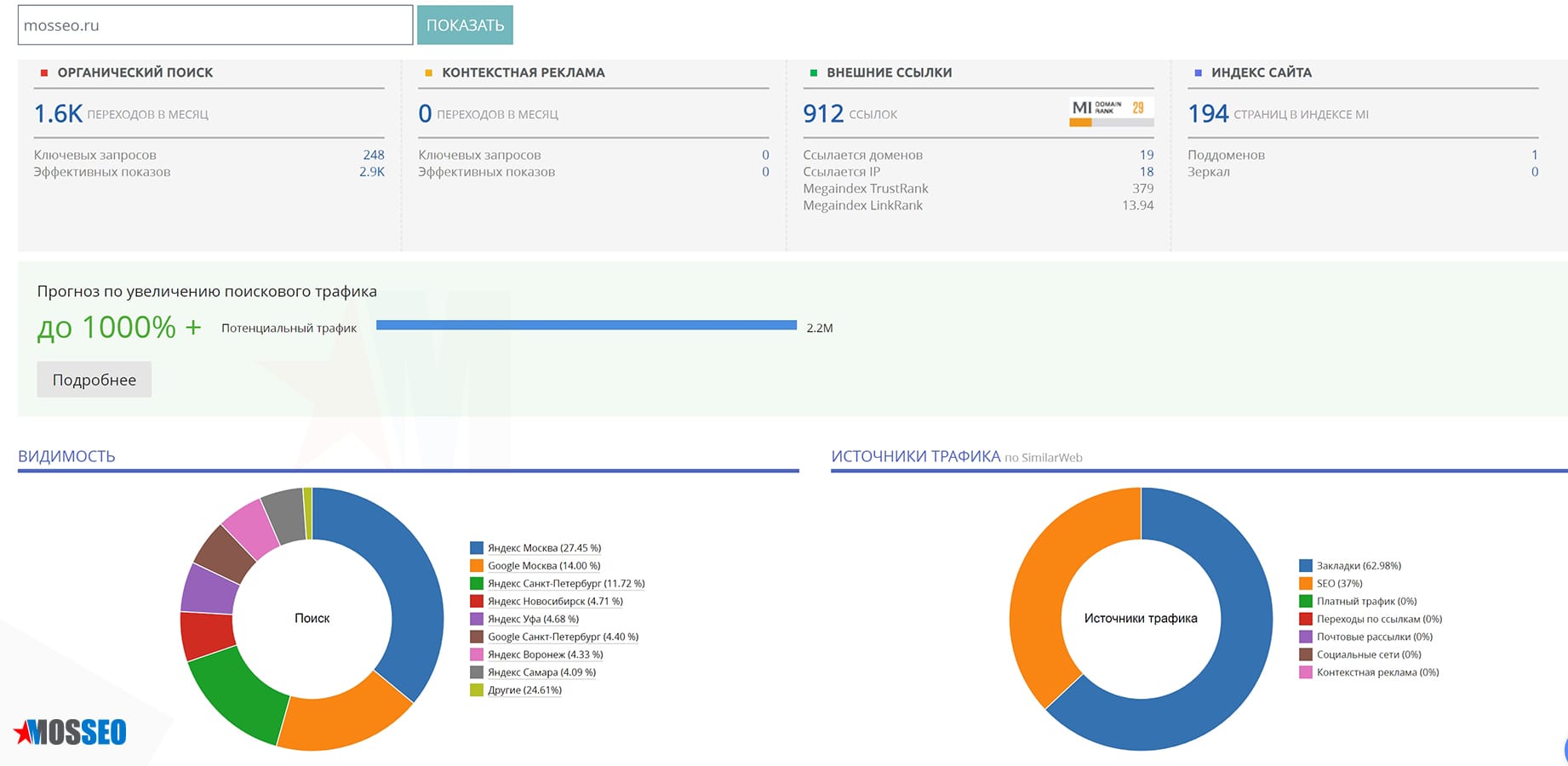Click the ИНДЕКС САЙТА card heading

click(1262, 72)
